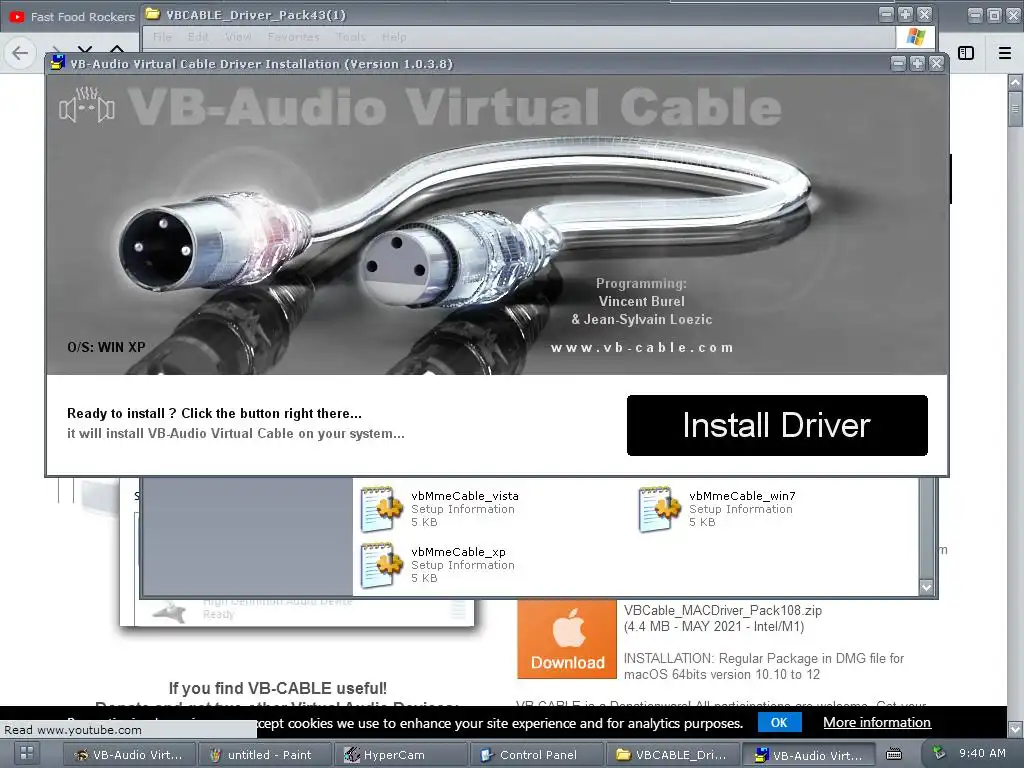Open the Help menu in the folder window
The width and height of the screenshot is (1024, 768).
click(394, 37)
